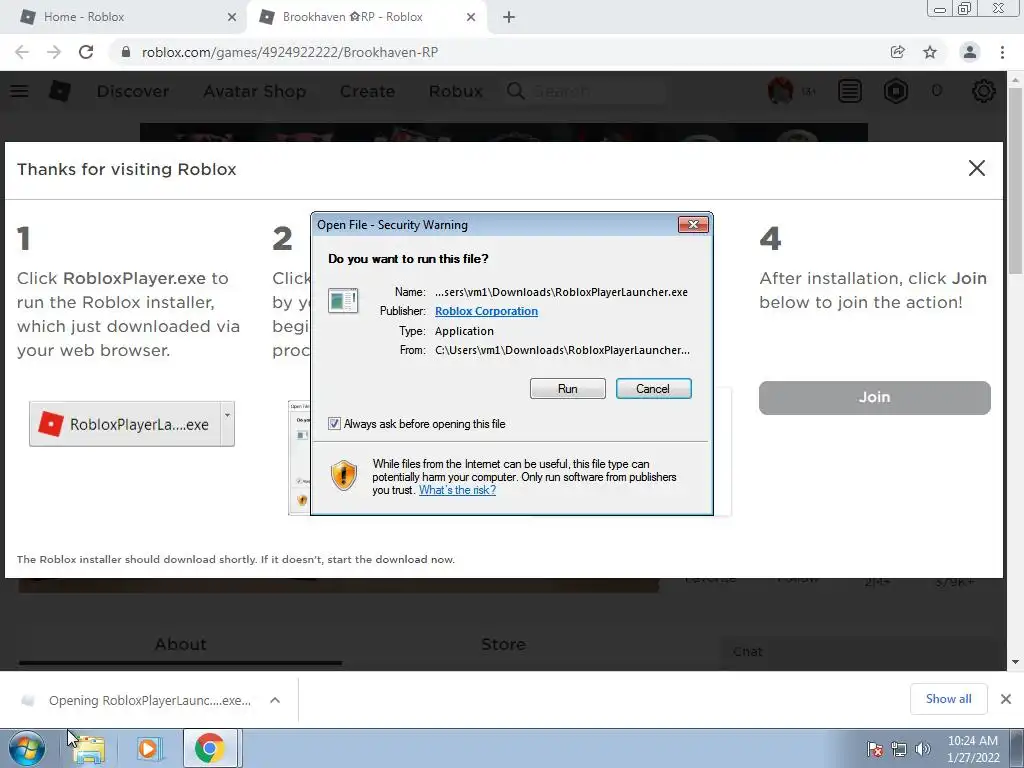
Task: Open Windows Media Player from taskbar
Action: (148, 749)
